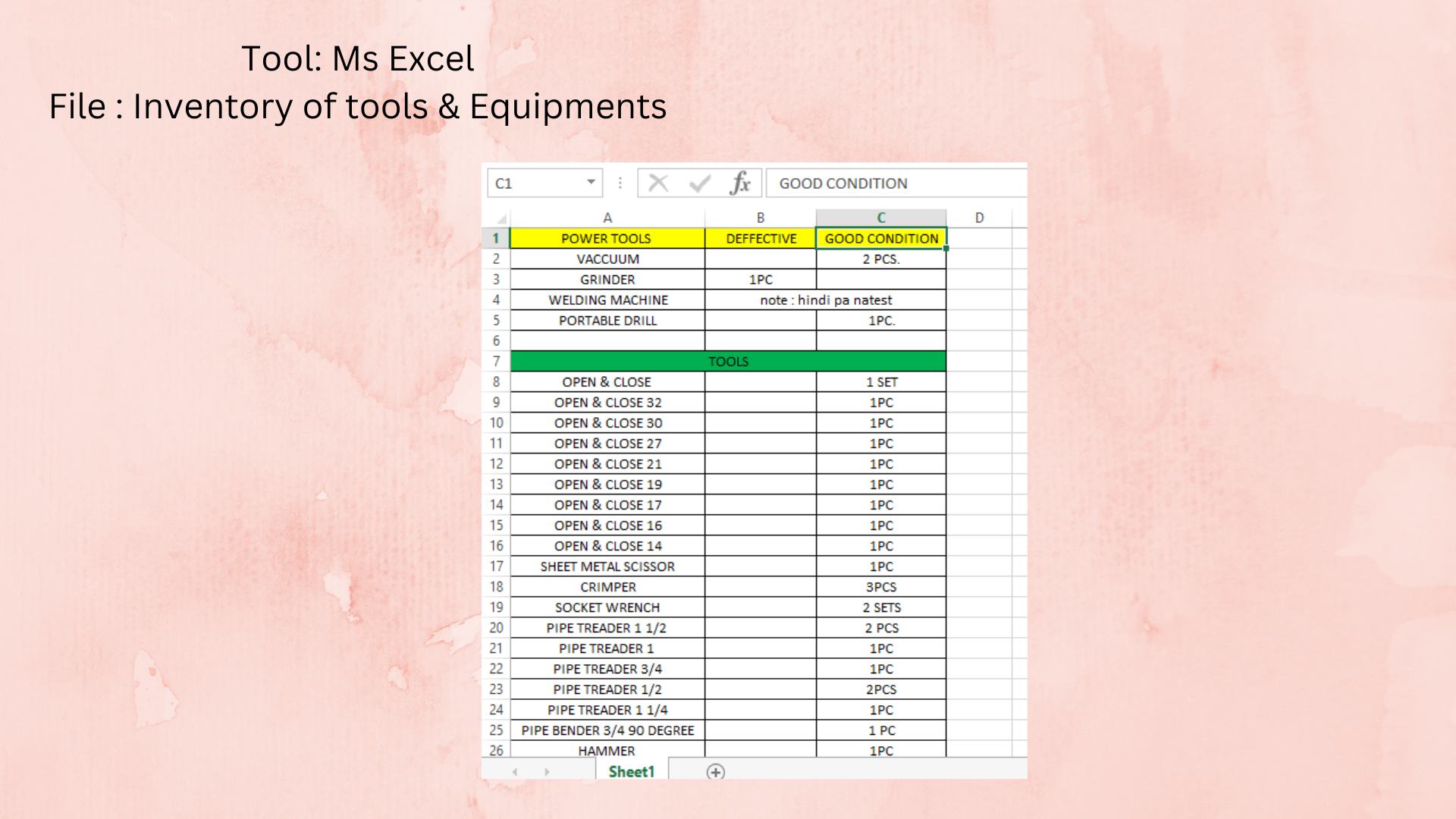
Task: Add a new sheet with plus icon
Action: coord(715,772)
